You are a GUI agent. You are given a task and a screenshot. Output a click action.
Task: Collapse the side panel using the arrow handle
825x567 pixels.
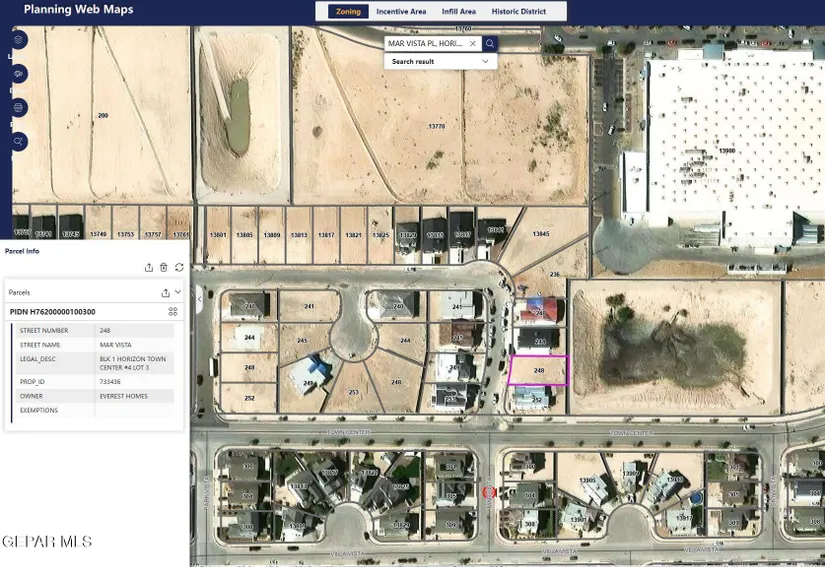[199, 299]
